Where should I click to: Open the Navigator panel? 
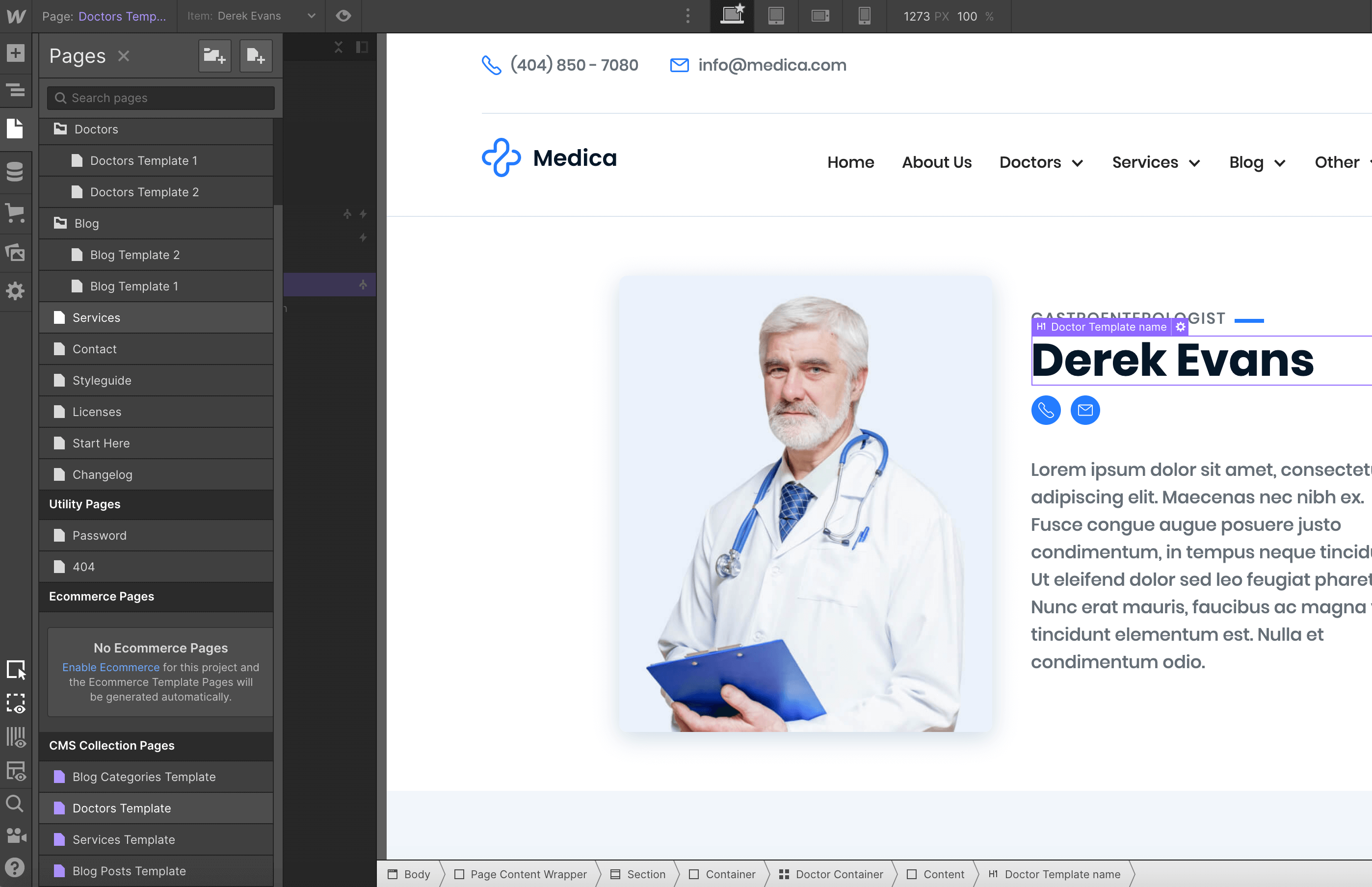(16, 90)
